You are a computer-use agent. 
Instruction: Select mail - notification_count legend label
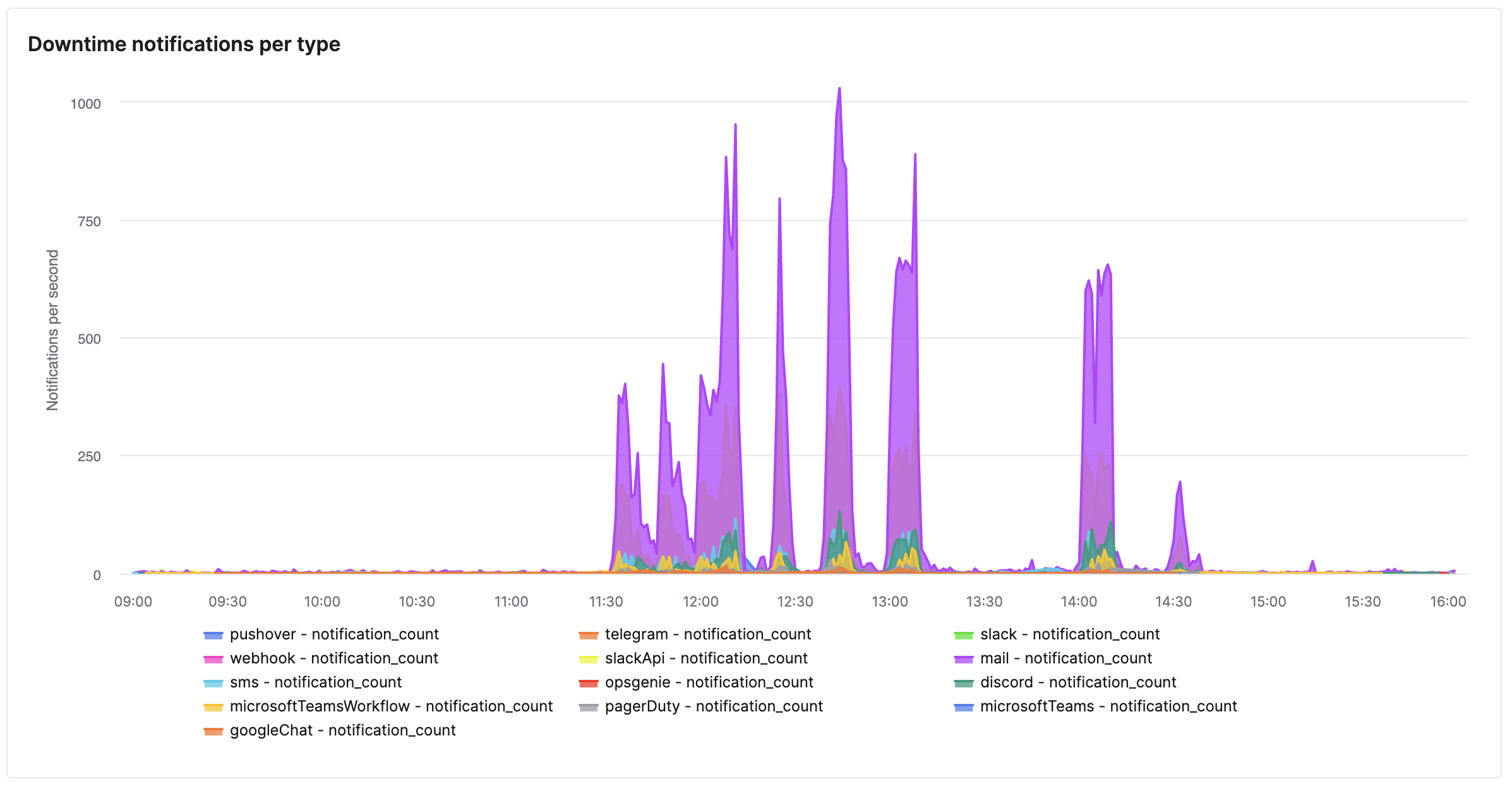[1065, 658]
